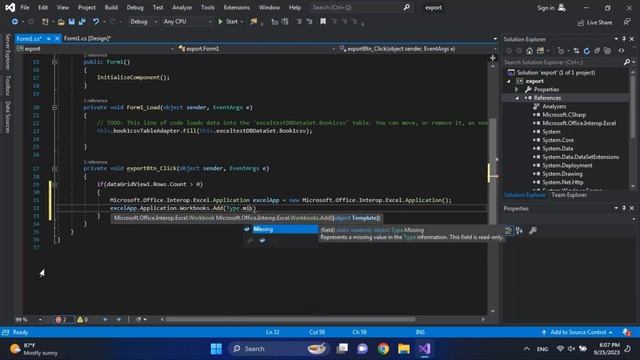This screenshot has height=360, width=640.
Task: Click the Refresh icon in Solution Explorer
Action: (587, 51)
